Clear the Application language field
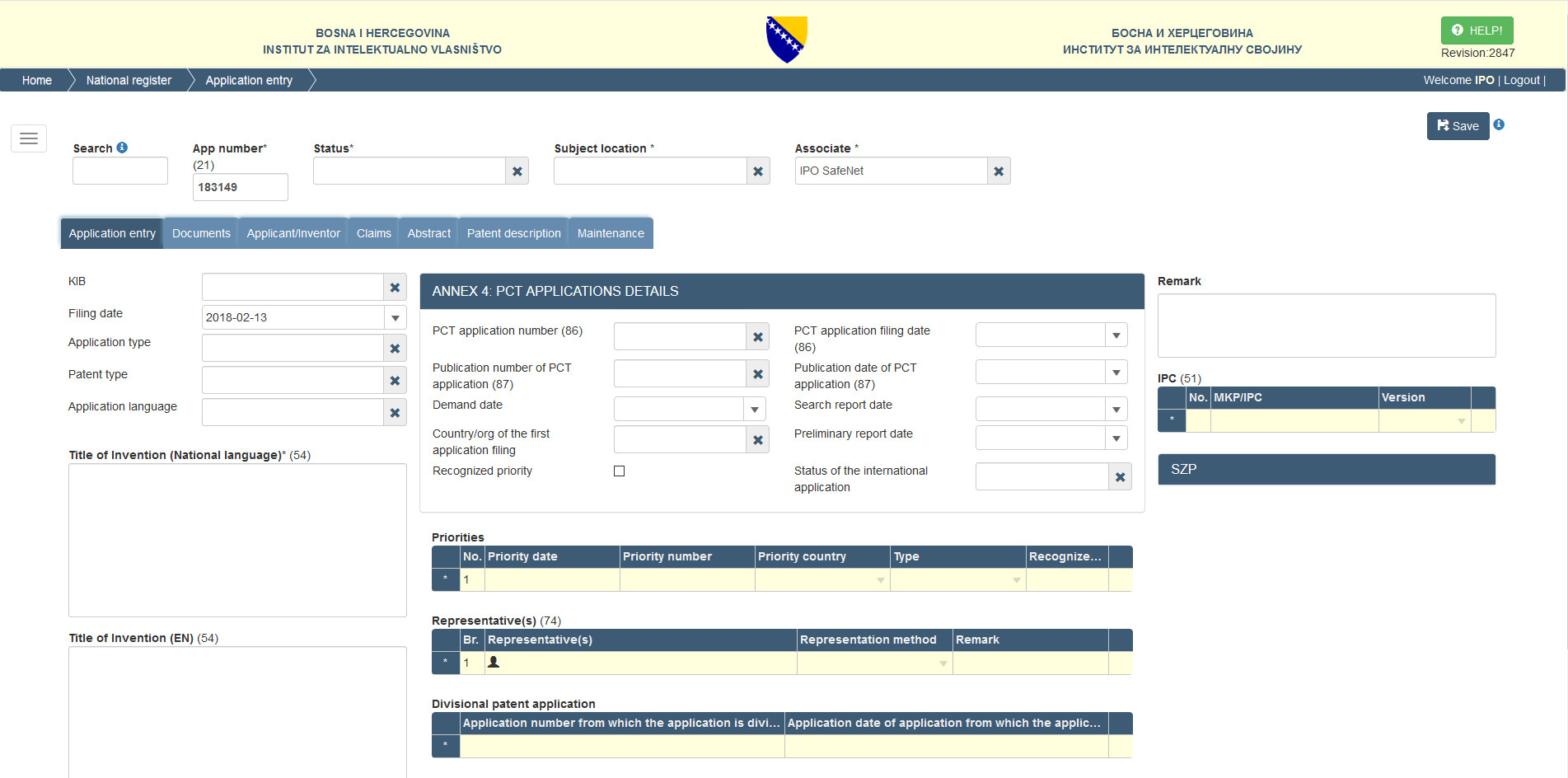 pyautogui.click(x=396, y=413)
